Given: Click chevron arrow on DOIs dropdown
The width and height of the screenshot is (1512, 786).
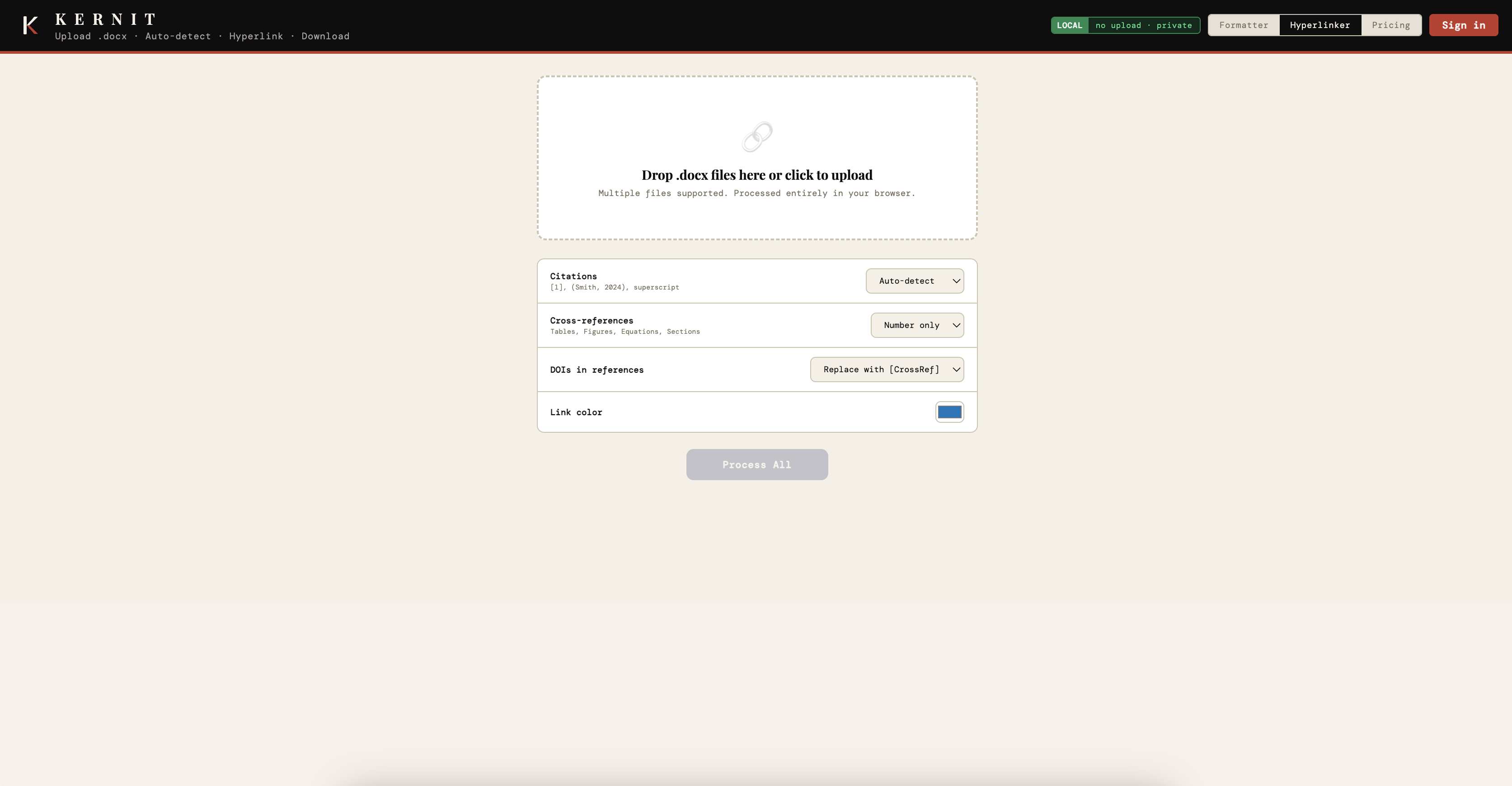Looking at the screenshot, I should pyautogui.click(x=956, y=370).
